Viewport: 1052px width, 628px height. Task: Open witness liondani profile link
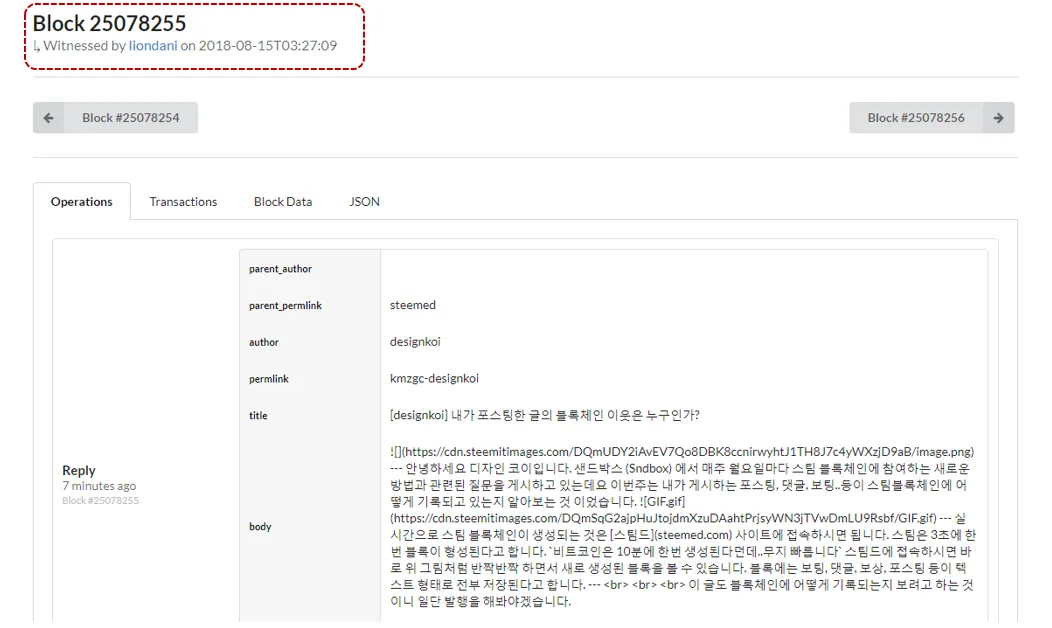(153, 46)
